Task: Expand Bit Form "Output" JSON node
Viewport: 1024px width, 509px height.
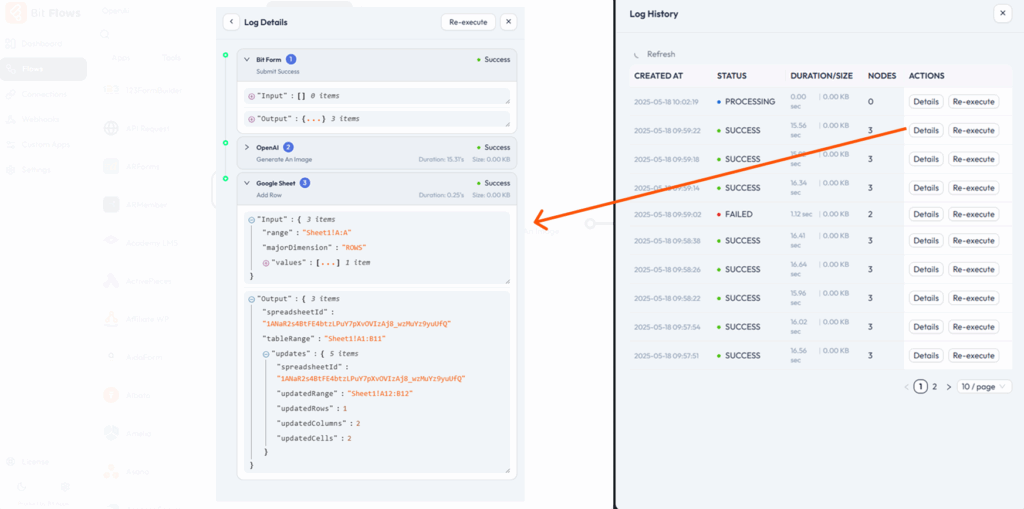Action: coord(251,119)
